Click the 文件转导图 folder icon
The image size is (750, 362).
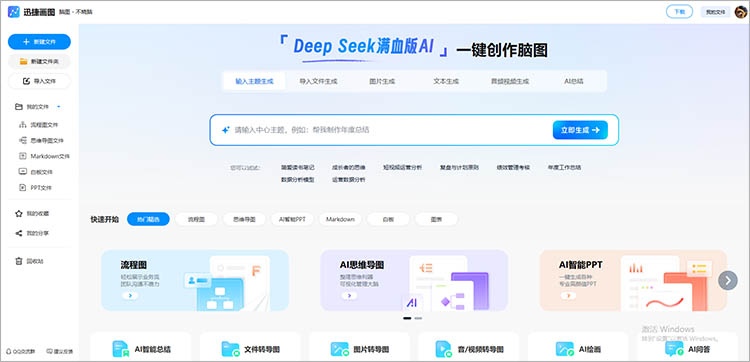[230, 349]
